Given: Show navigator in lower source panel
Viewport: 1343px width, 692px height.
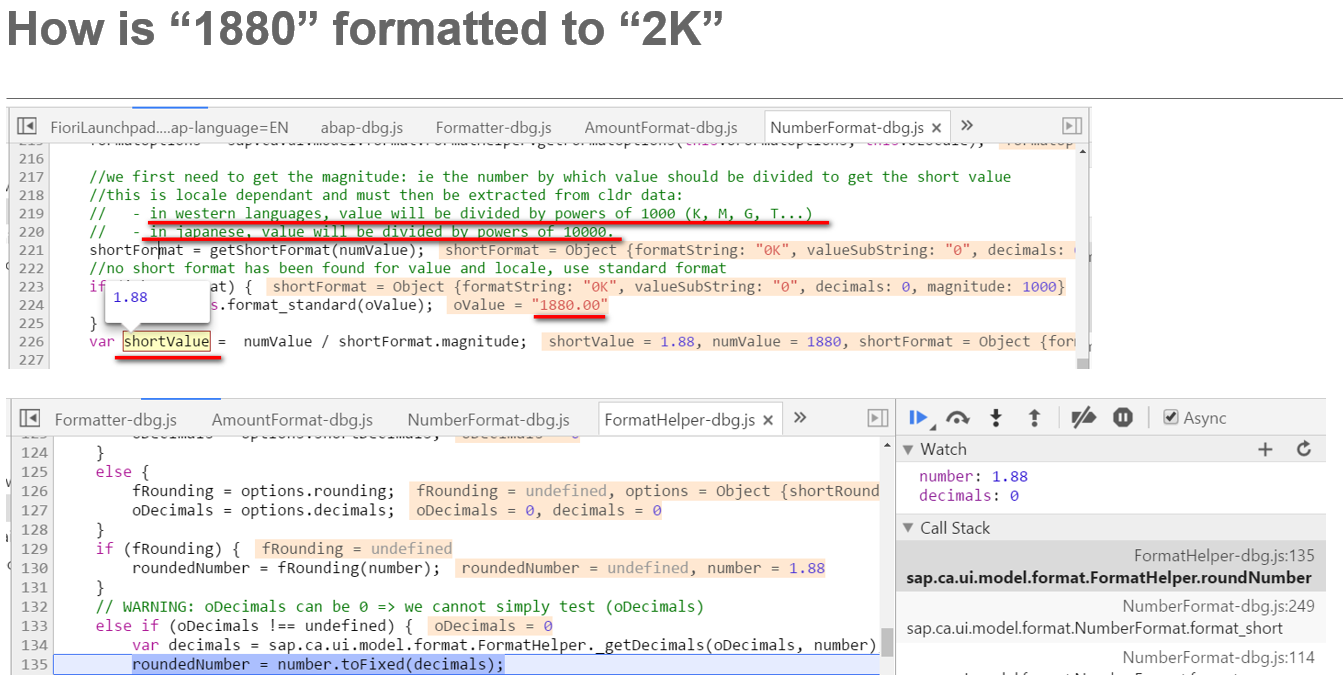Looking at the screenshot, I should click(31, 419).
